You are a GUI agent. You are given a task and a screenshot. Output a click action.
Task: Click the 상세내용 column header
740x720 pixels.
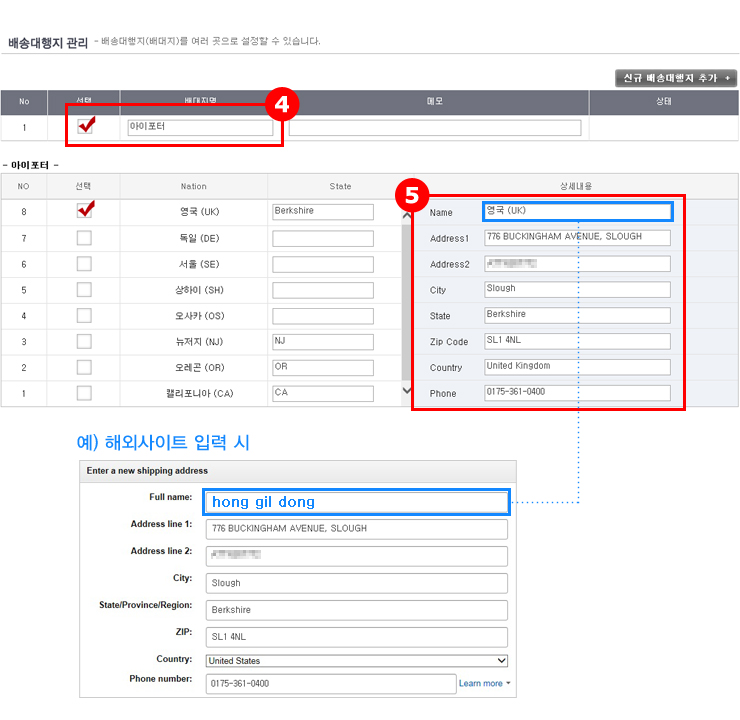(576, 186)
